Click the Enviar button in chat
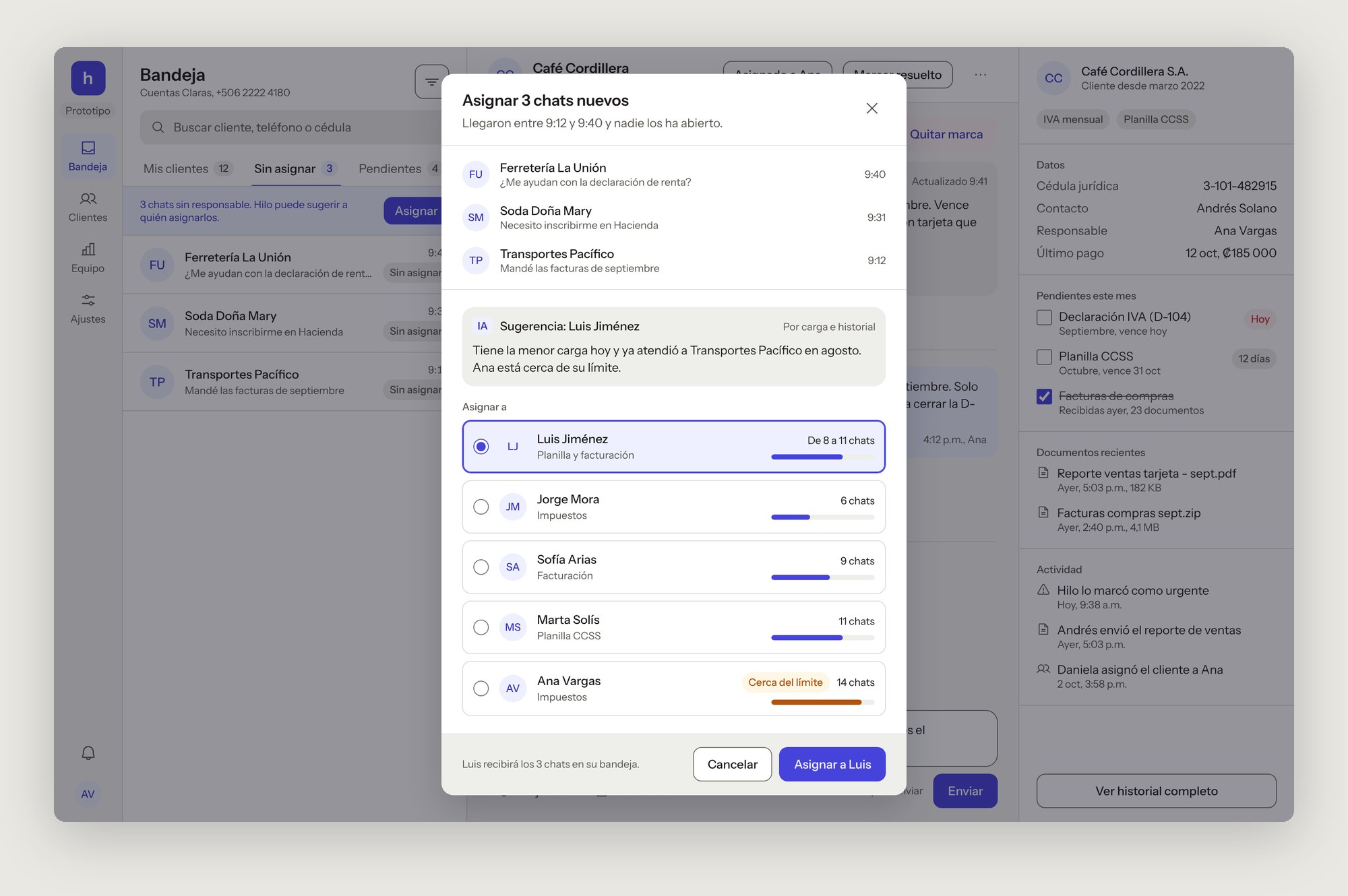This screenshot has height=896, width=1348. 965,791
